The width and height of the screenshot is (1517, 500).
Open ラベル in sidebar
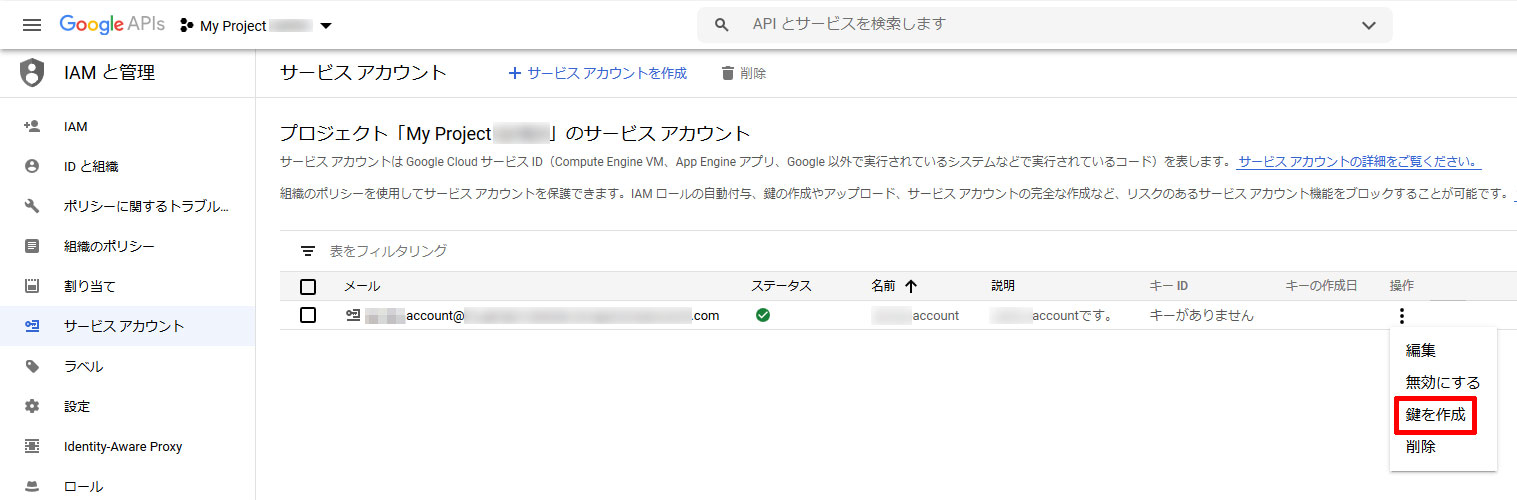point(128,367)
